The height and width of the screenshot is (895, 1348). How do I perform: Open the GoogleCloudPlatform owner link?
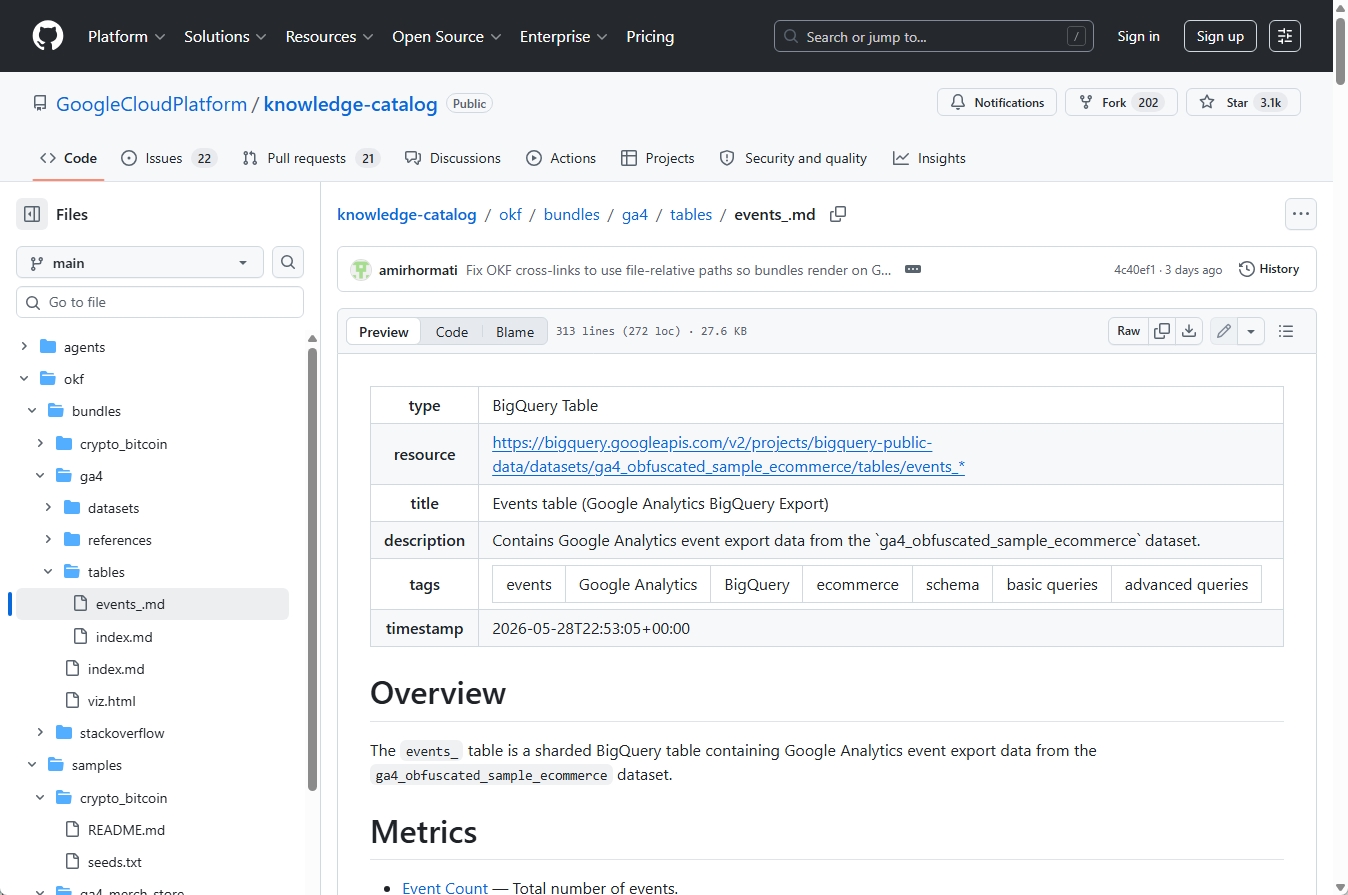151,104
